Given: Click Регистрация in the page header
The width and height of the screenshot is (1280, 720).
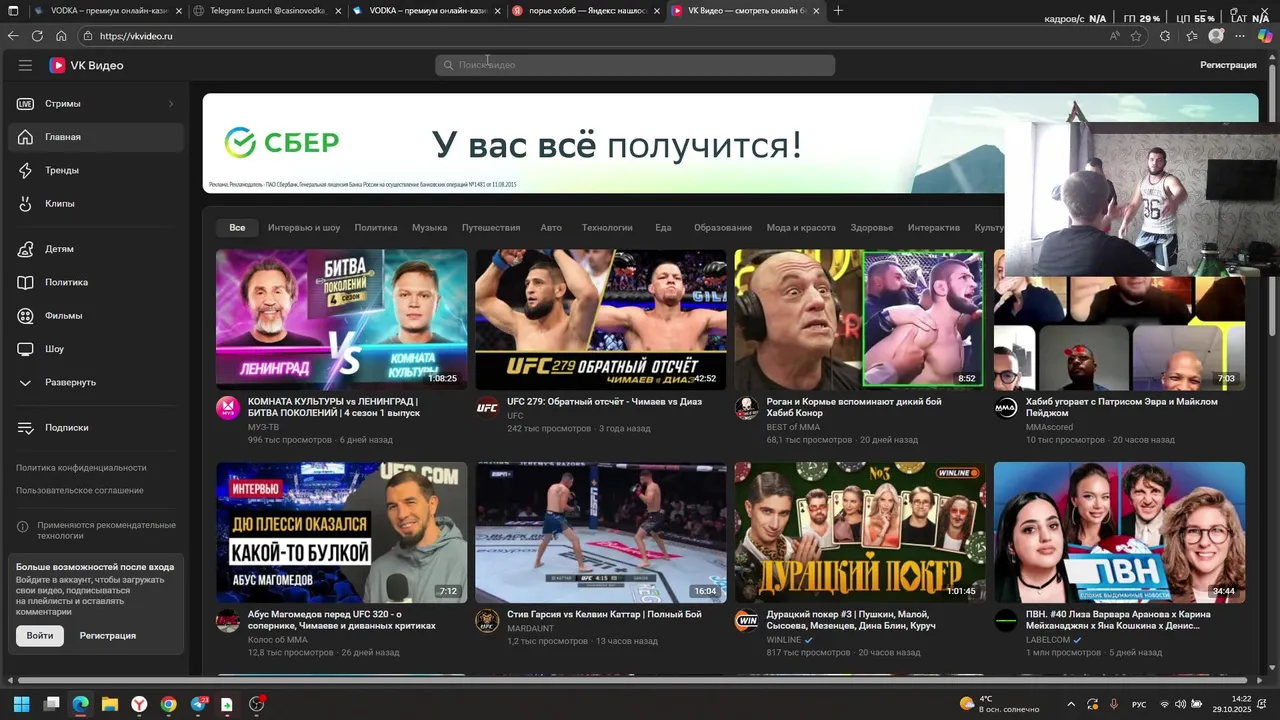Looking at the screenshot, I should (x=1228, y=65).
